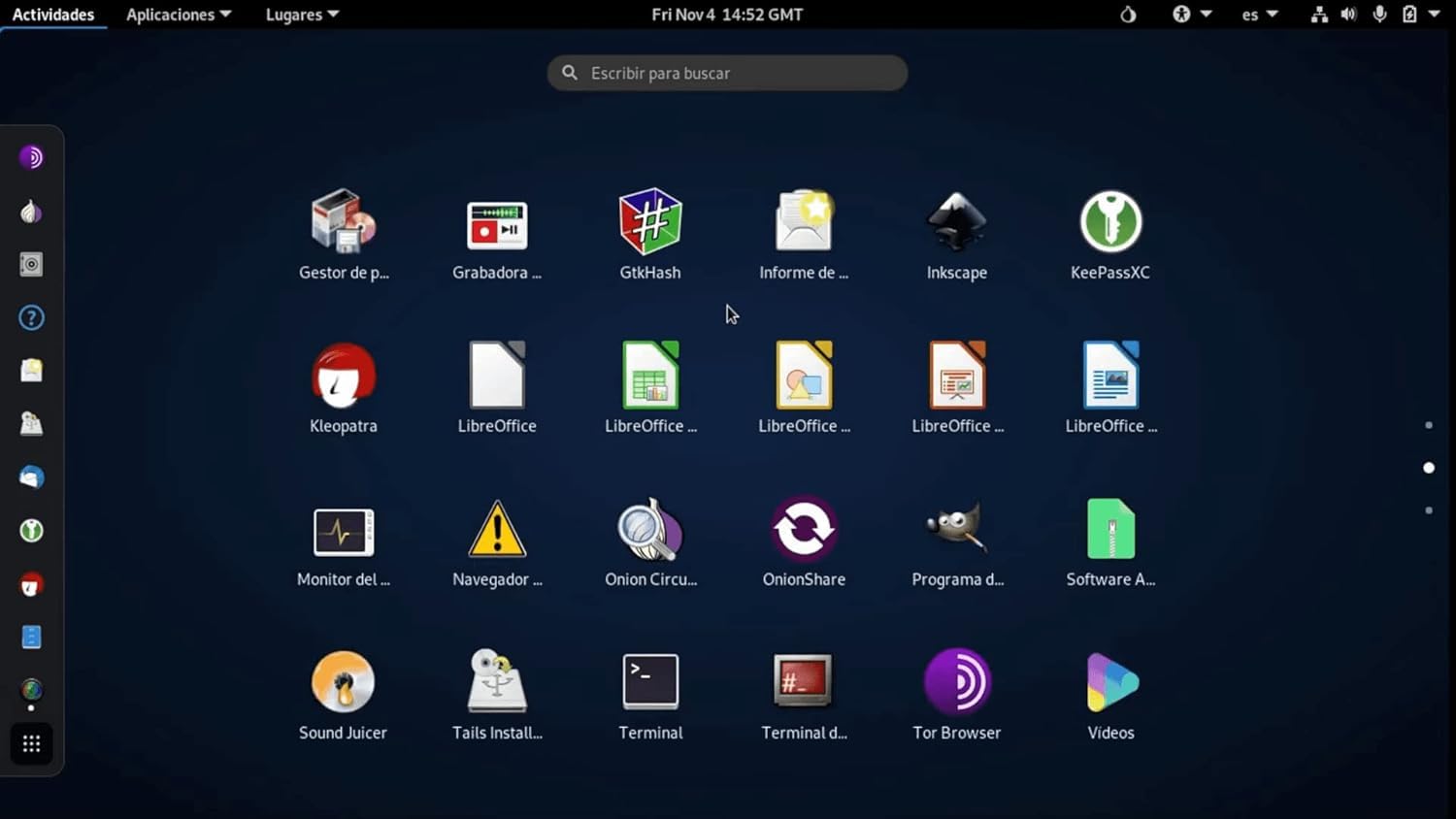Launch Inkscape from the app grid

click(x=957, y=221)
